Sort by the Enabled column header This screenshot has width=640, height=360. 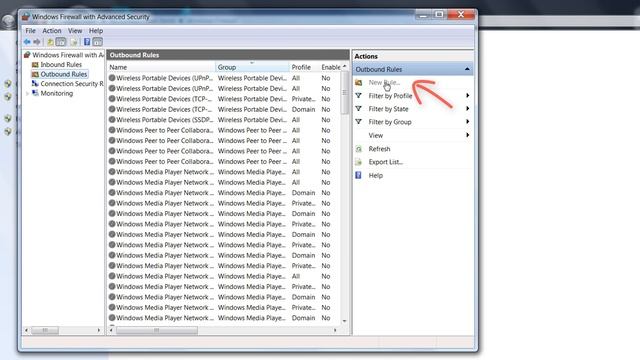330,67
